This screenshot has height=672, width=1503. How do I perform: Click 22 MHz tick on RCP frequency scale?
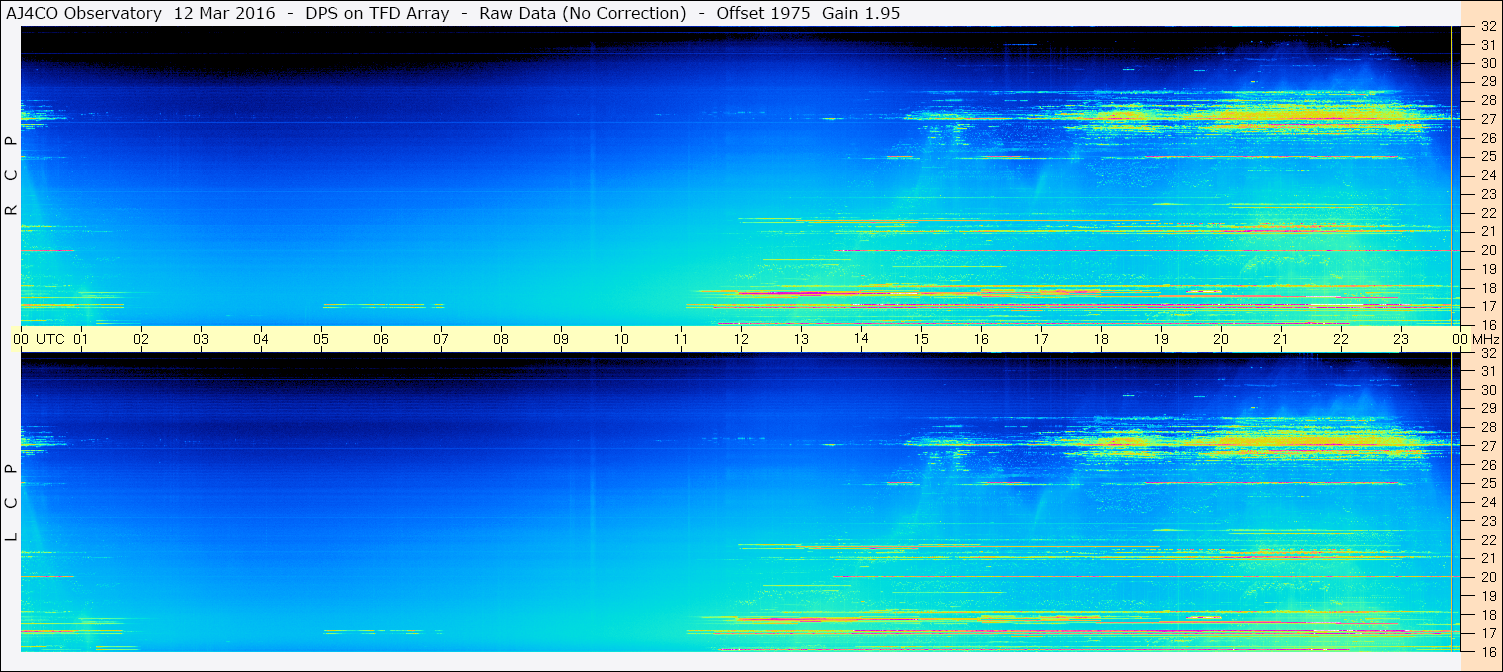[x=1487, y=213]
